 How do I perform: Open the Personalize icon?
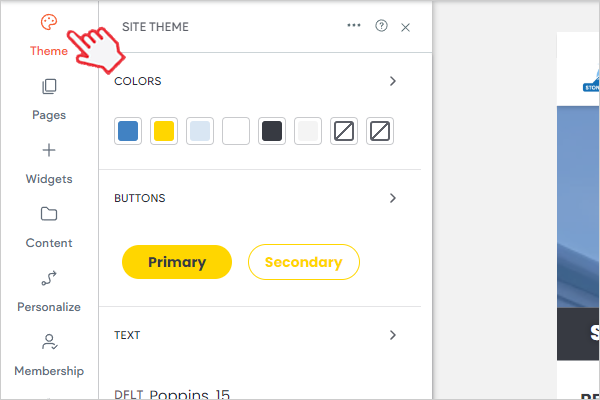(x=48, y=278)
